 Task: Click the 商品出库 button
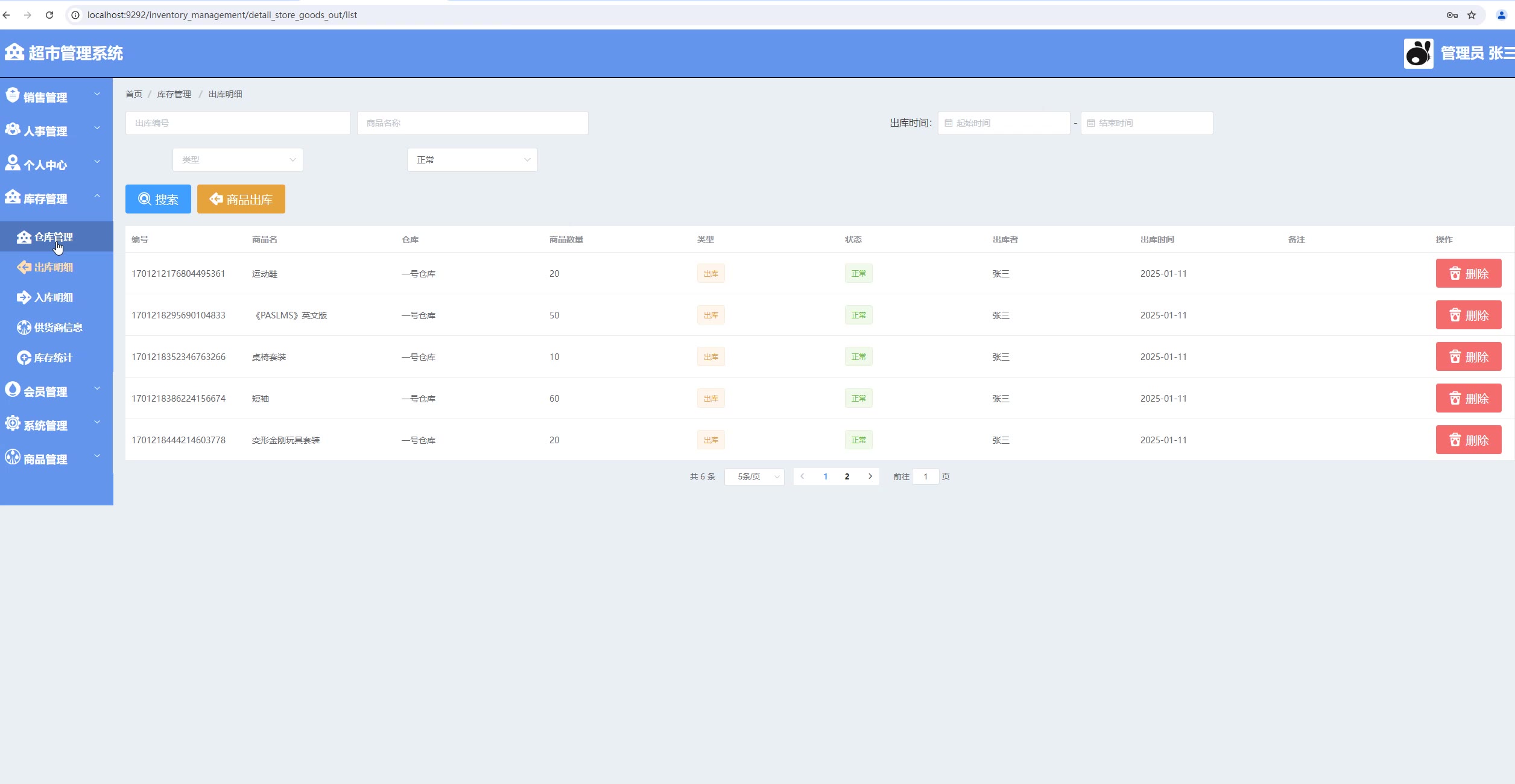click(x=241, y=199)
